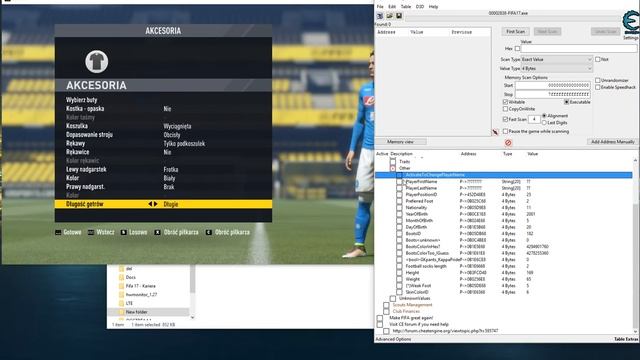The height and width of the screenshot is (360, 640).
Task: Click the left arrow on Długość getrów row
Action: pyautogui.click(x=150, y=204)
